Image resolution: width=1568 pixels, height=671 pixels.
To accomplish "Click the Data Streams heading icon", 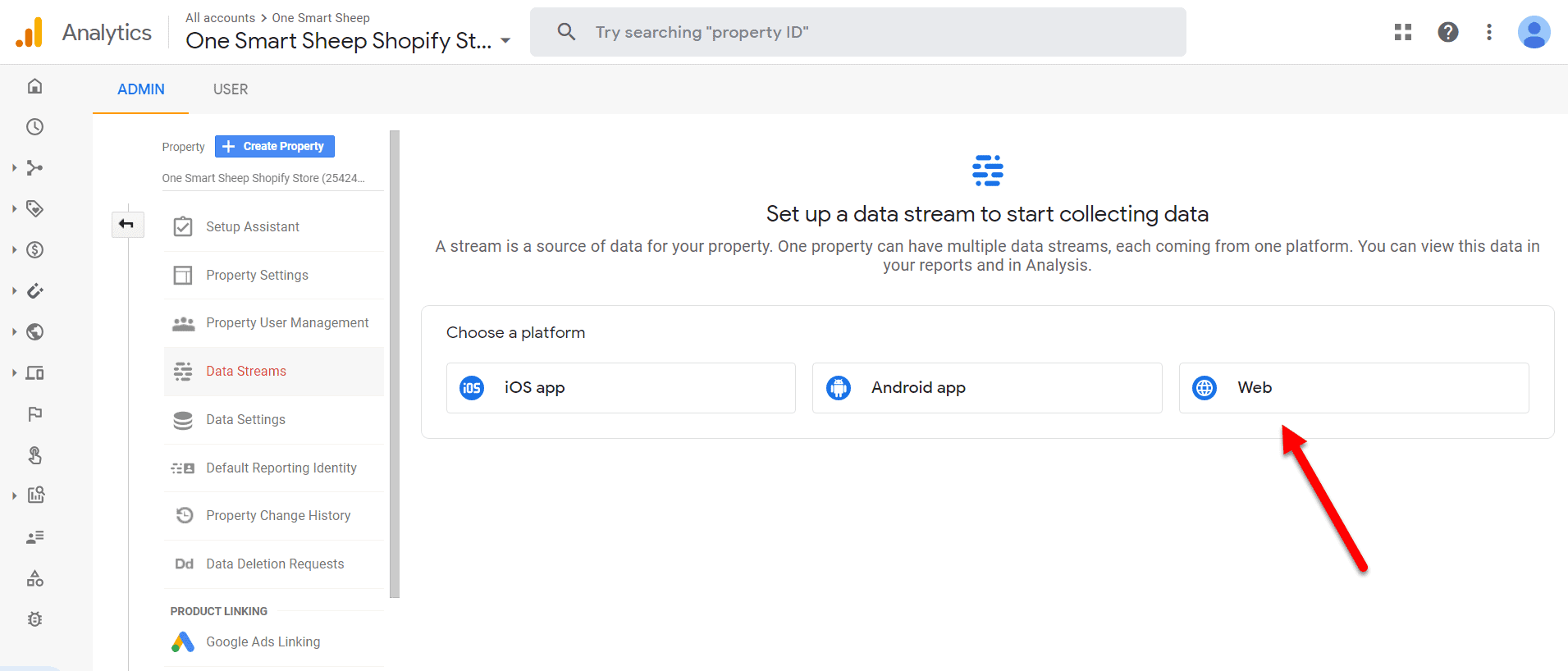I will pos(988,171).
